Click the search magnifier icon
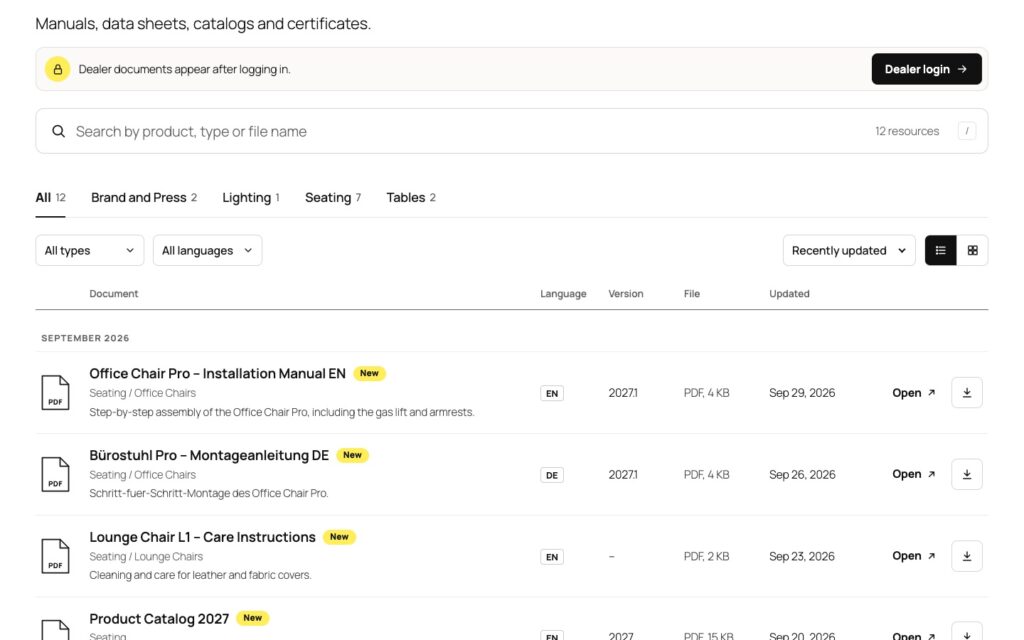The width and height of the screenshot is (1024, 640). (59, 131)
